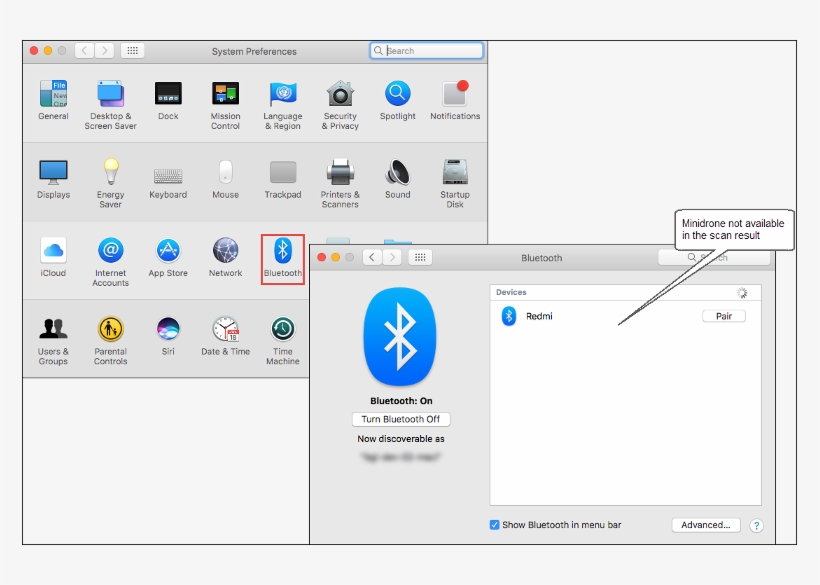Open iCloud preferences

53,250
